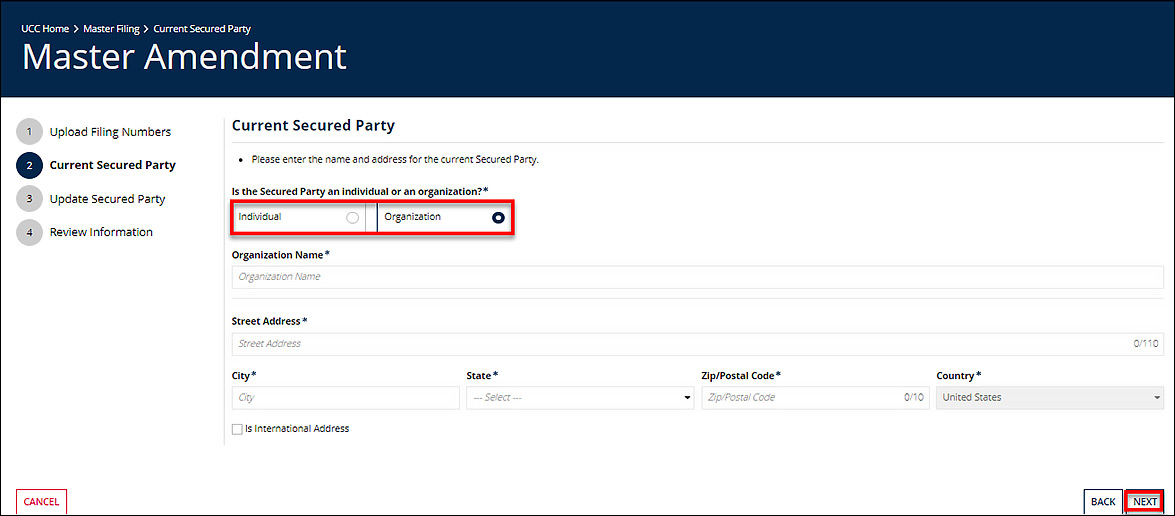1175x516 pixels.
Task: Click the Zip/Postal Code field
Action: 800,398
